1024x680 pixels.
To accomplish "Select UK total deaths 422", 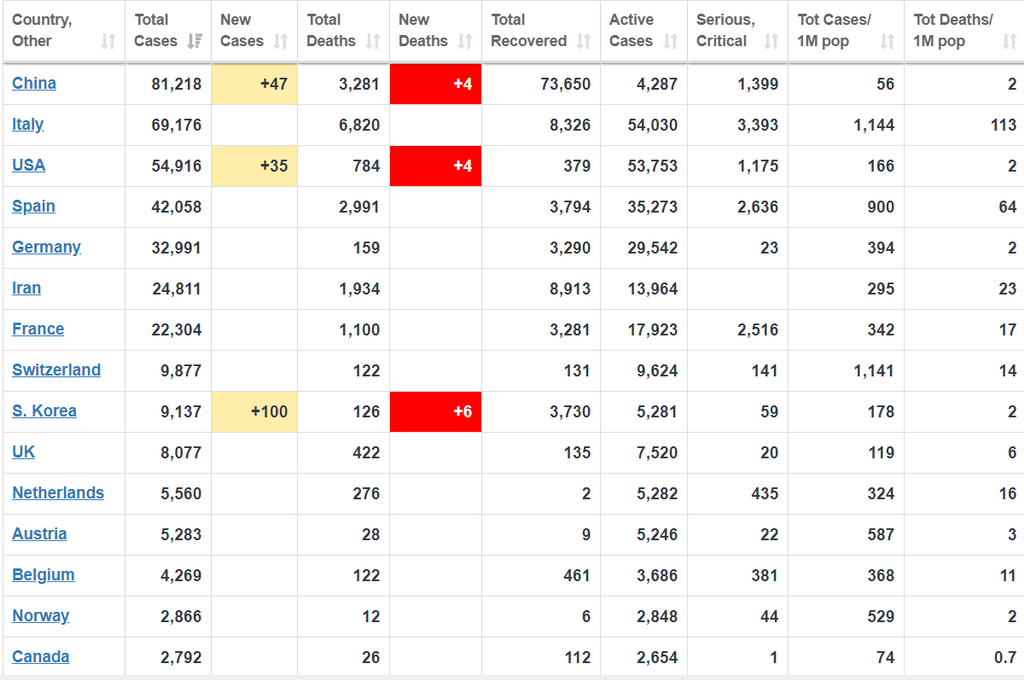I will 366,453.
